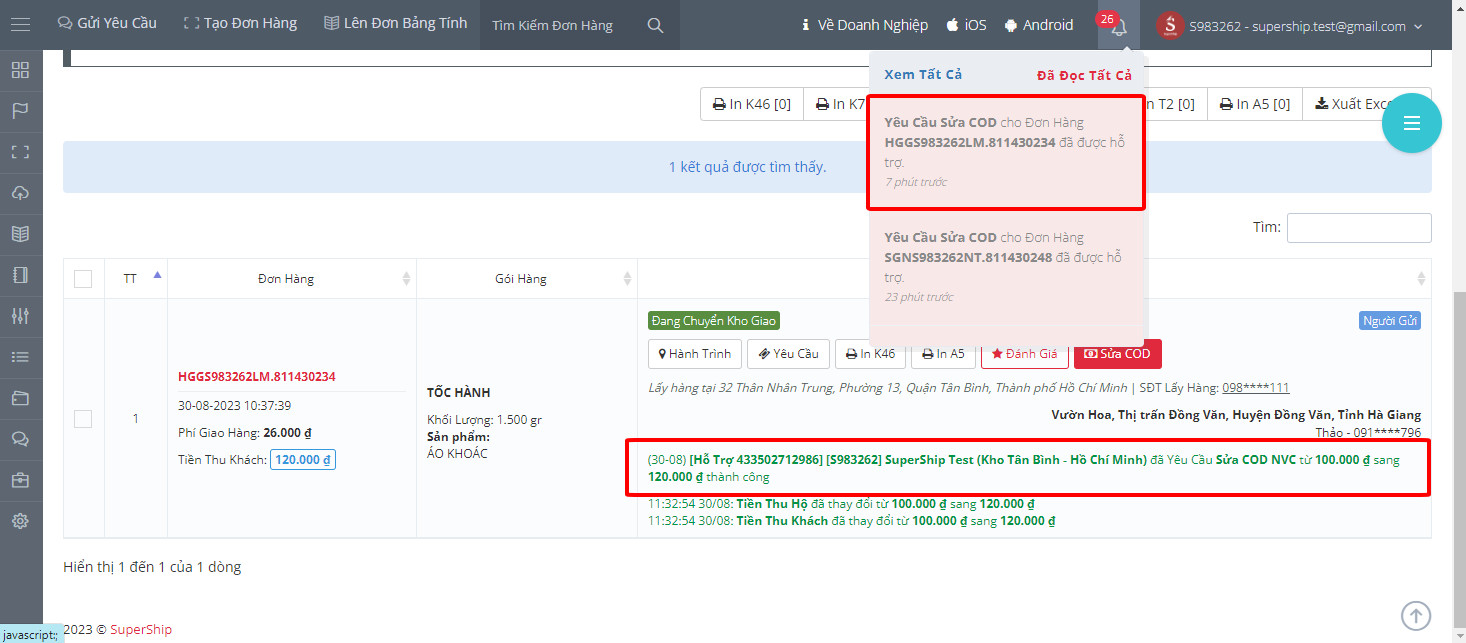Click the Tìm filter input box
The height and width of the screenshot is (643, 1466).
coord(1359,227)
